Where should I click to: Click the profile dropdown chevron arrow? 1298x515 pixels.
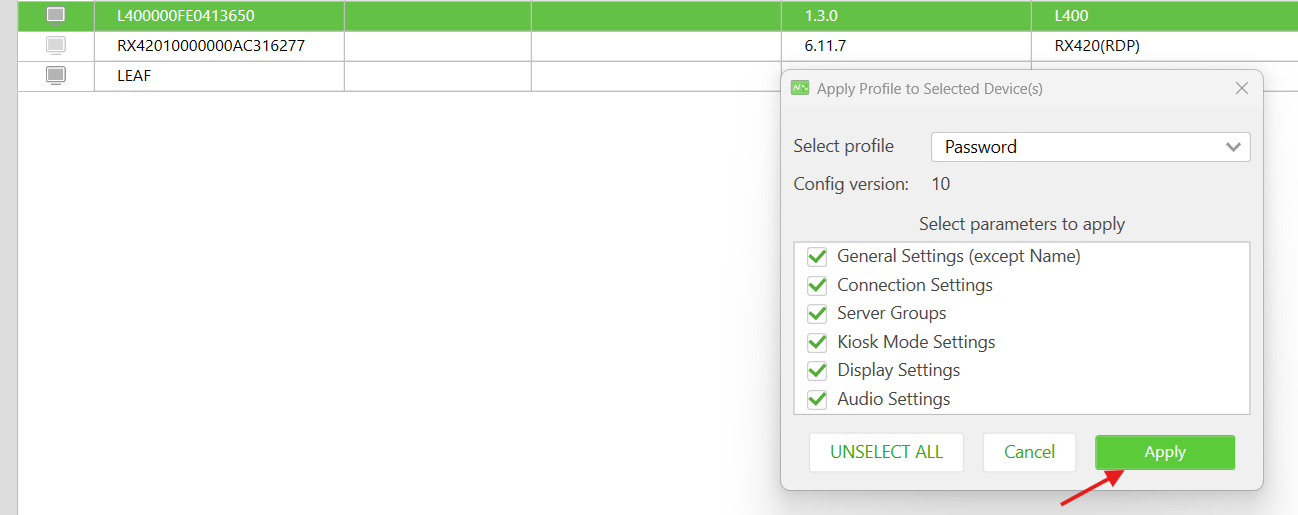[1233, 147]
